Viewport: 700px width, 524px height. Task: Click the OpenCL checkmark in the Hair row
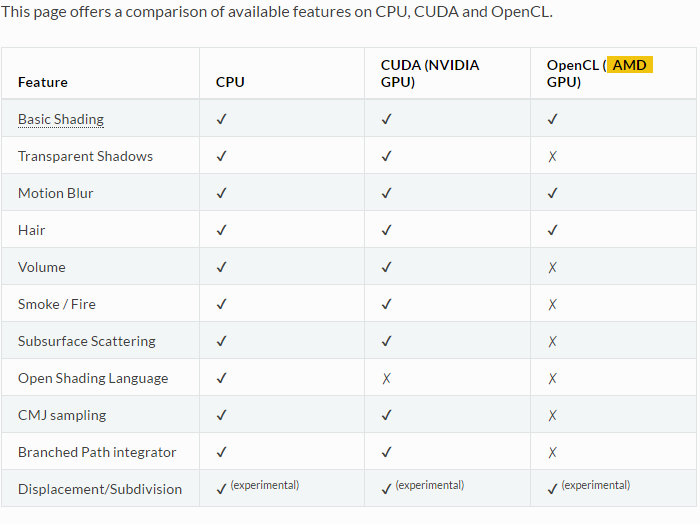click(552, 231)
